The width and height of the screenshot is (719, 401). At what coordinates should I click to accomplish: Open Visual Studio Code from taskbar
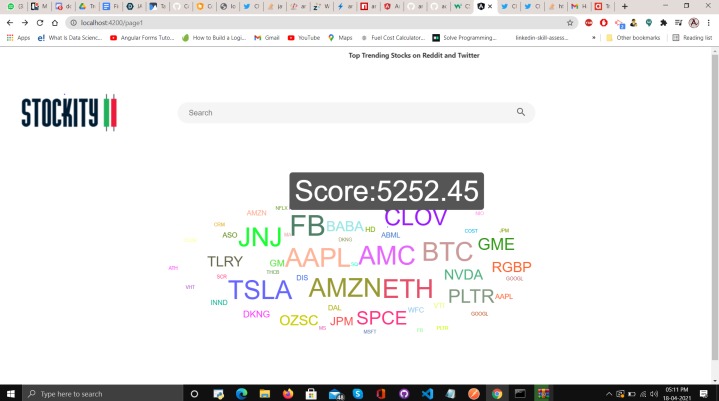(x=427, y=394)
